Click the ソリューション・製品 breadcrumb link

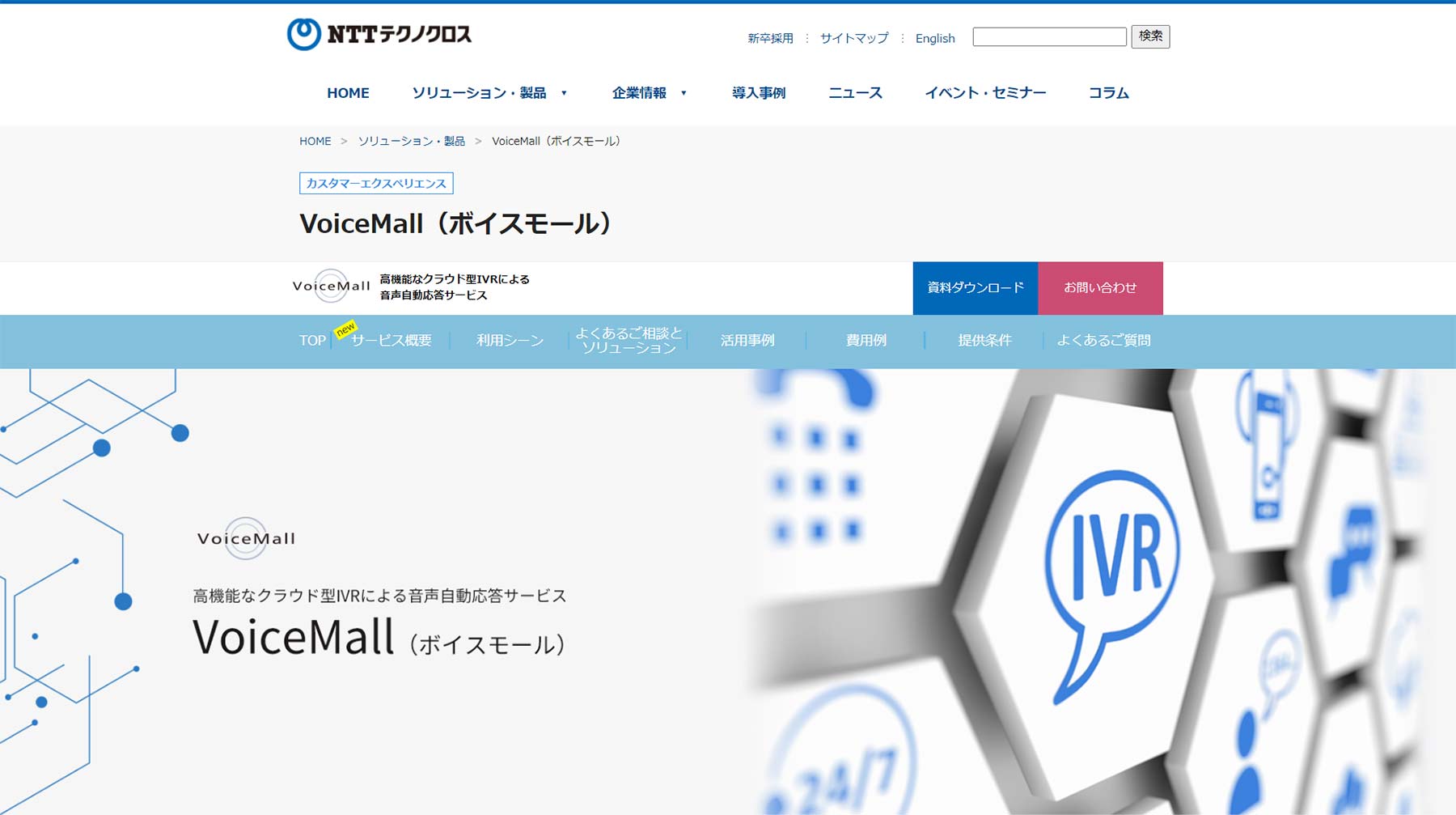412,141
